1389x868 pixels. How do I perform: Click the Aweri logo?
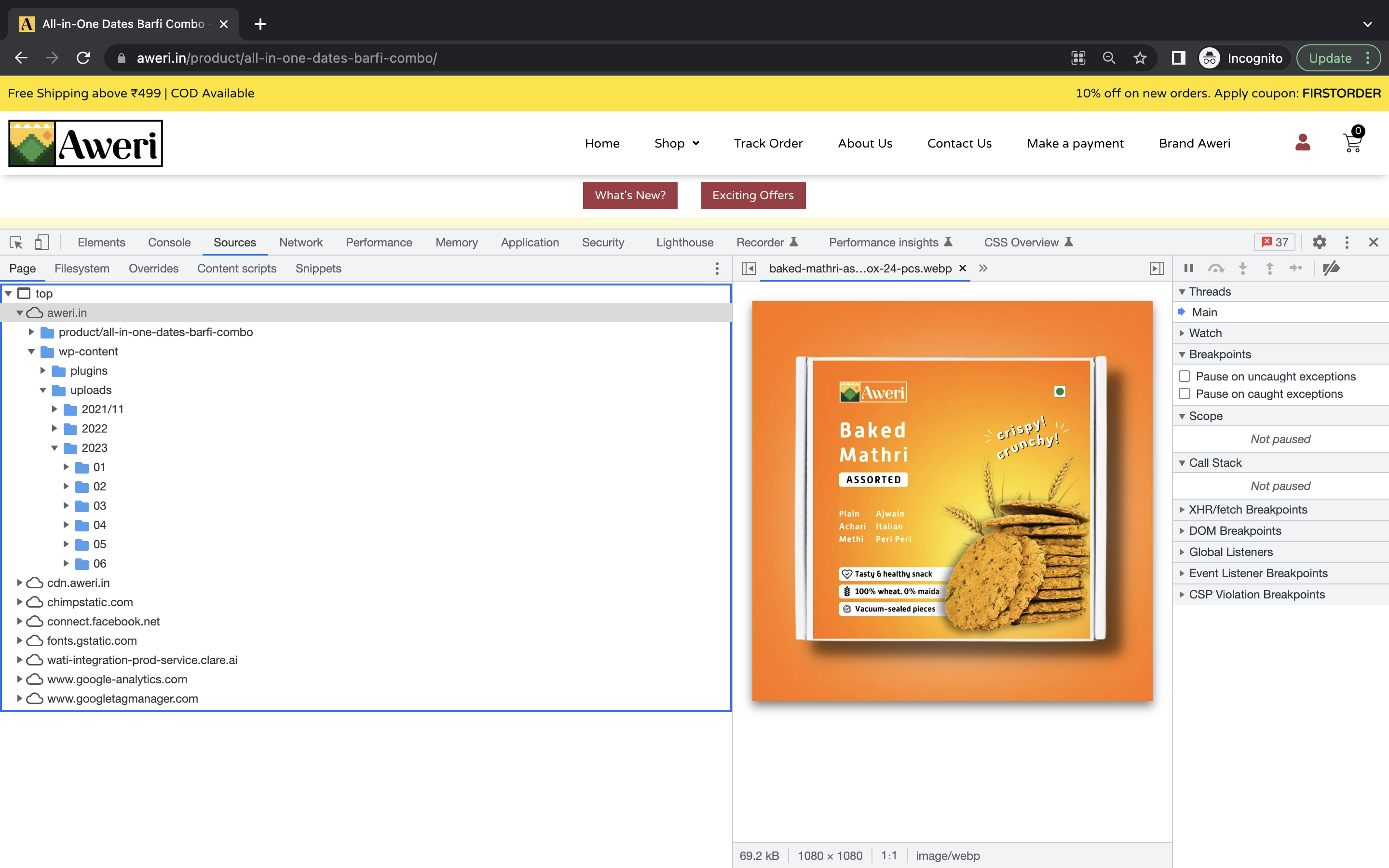pos(85,144)
